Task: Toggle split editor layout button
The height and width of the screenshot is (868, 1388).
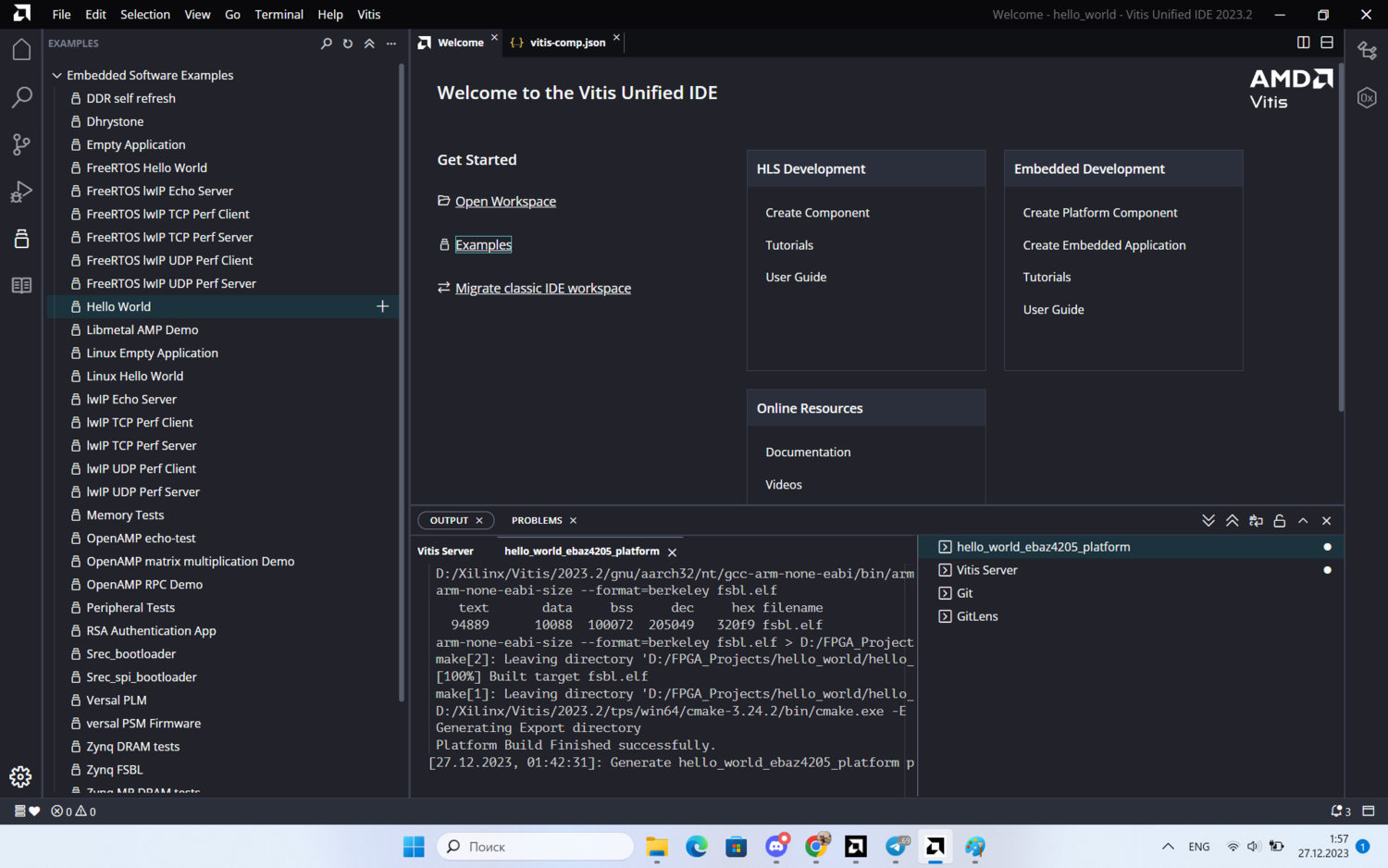Action: click(x=1303, y=43)
